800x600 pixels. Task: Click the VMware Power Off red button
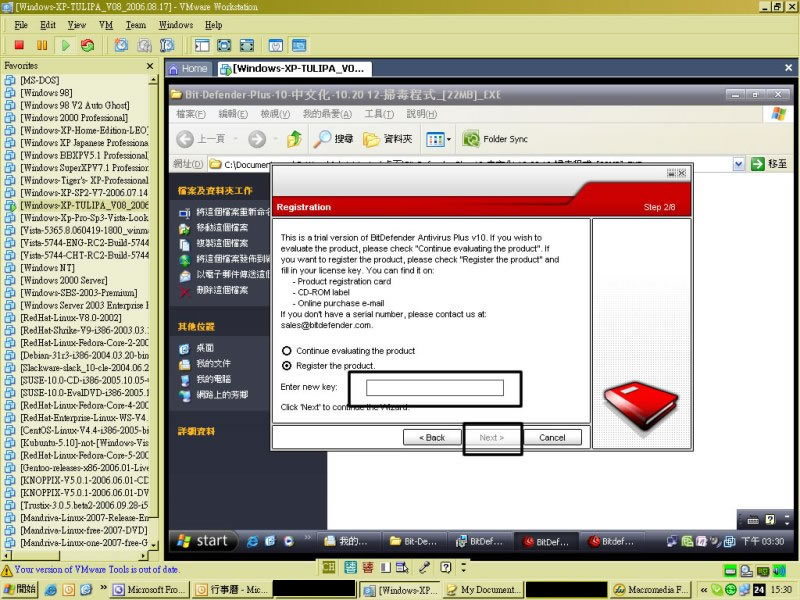tap(19, 45)
